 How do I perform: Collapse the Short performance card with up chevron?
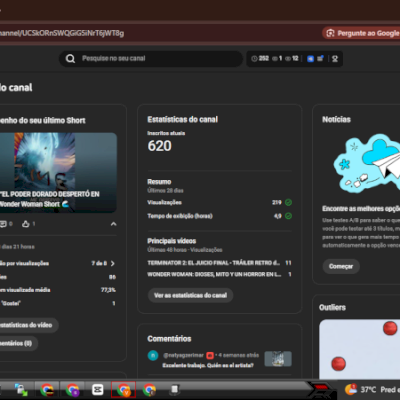(113, 224)
